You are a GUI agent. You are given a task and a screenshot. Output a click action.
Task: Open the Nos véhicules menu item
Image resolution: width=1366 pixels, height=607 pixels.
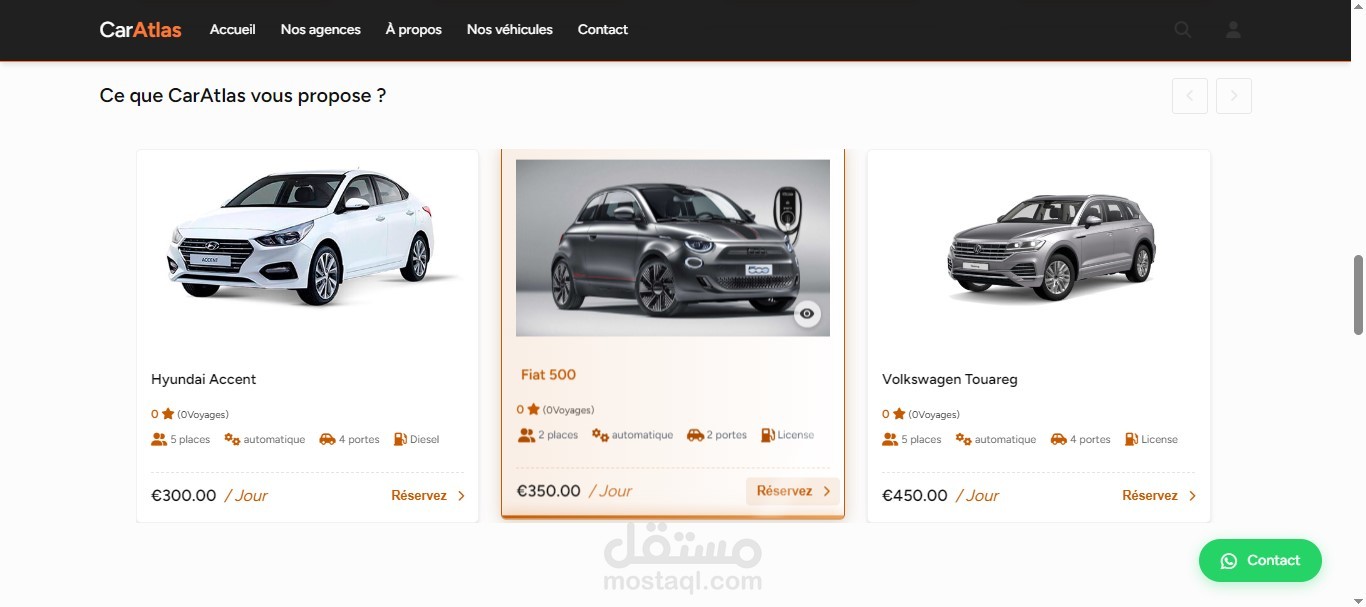click(x=510, y=30)
